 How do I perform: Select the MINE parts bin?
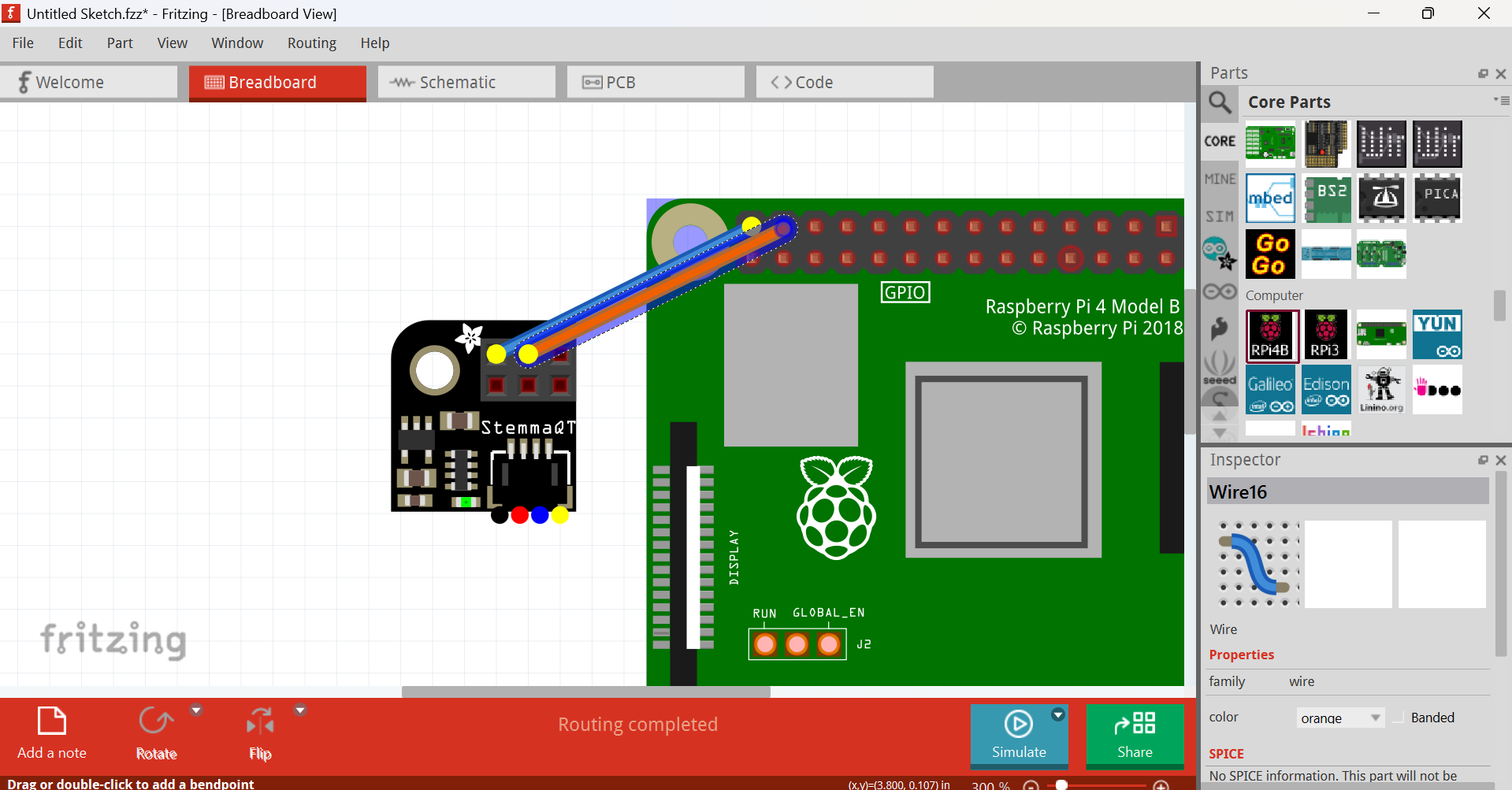(x=1220, y=179)
